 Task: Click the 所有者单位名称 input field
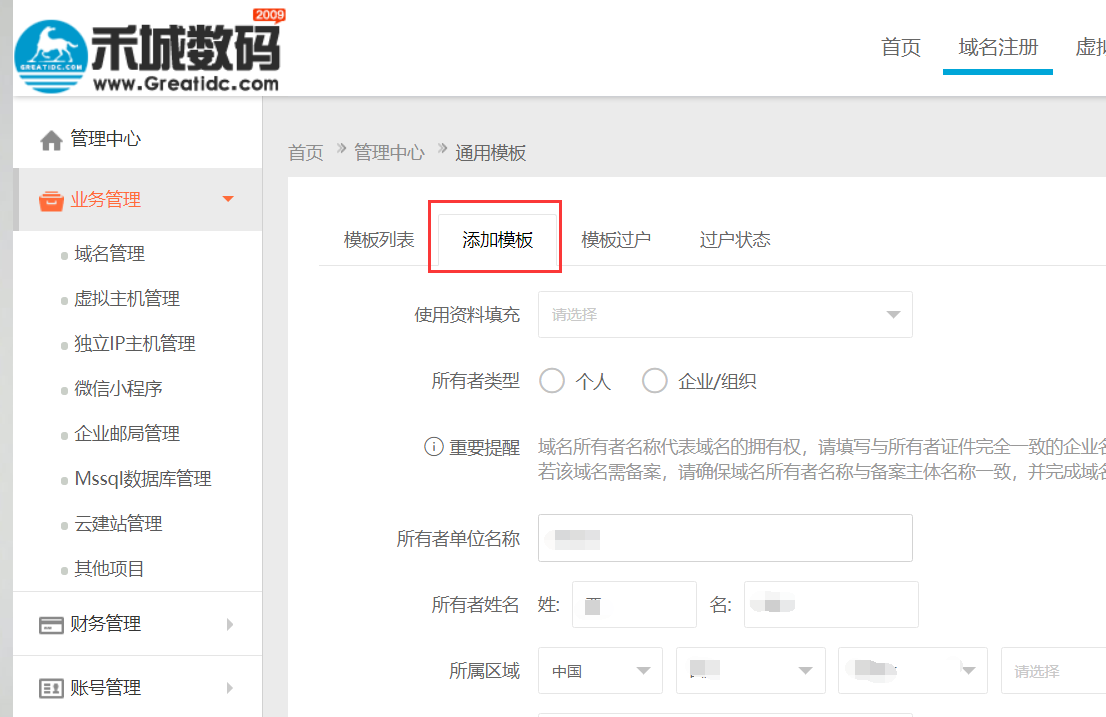click(724, 538)
